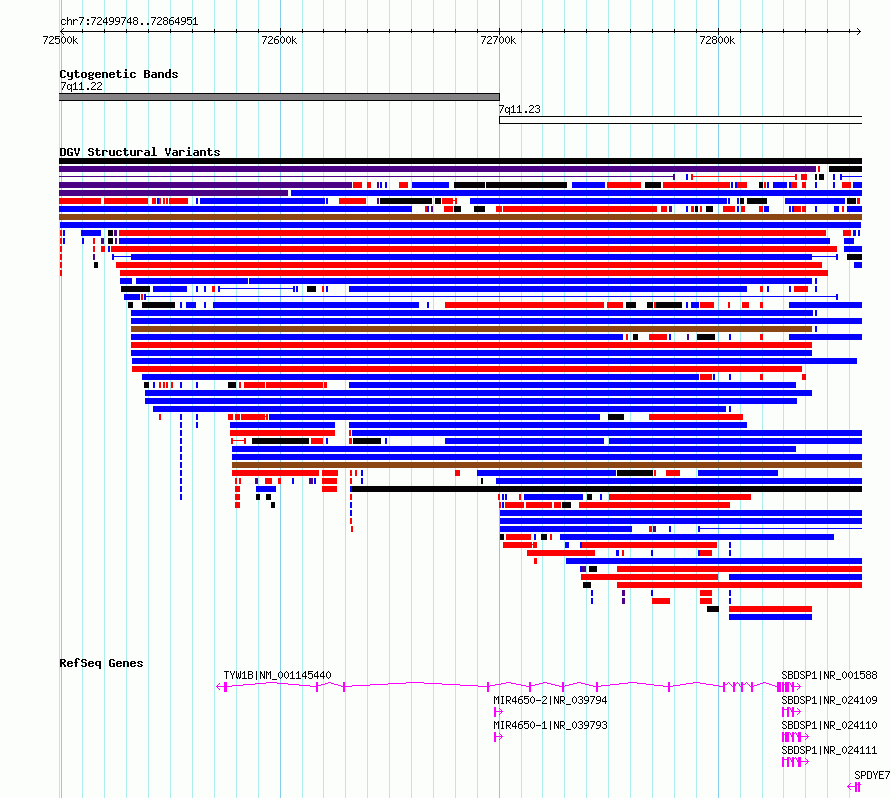Open the DGV Structural Variants track title
This screenshot has width=890, height=798.
(x=140, y=152)
